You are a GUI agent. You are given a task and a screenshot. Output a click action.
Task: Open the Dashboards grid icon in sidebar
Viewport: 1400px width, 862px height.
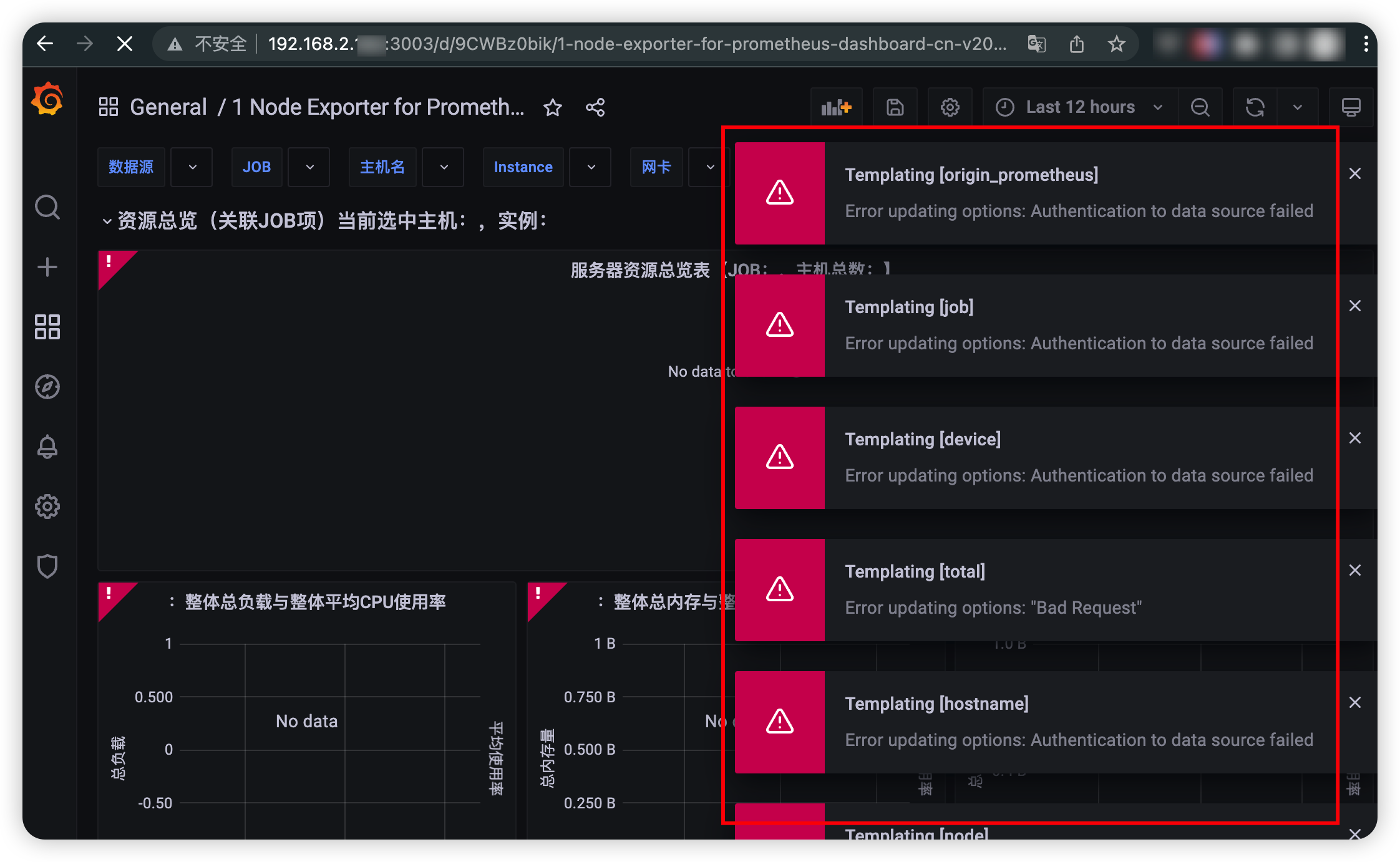pyautogui.click(x=47, y=327)
